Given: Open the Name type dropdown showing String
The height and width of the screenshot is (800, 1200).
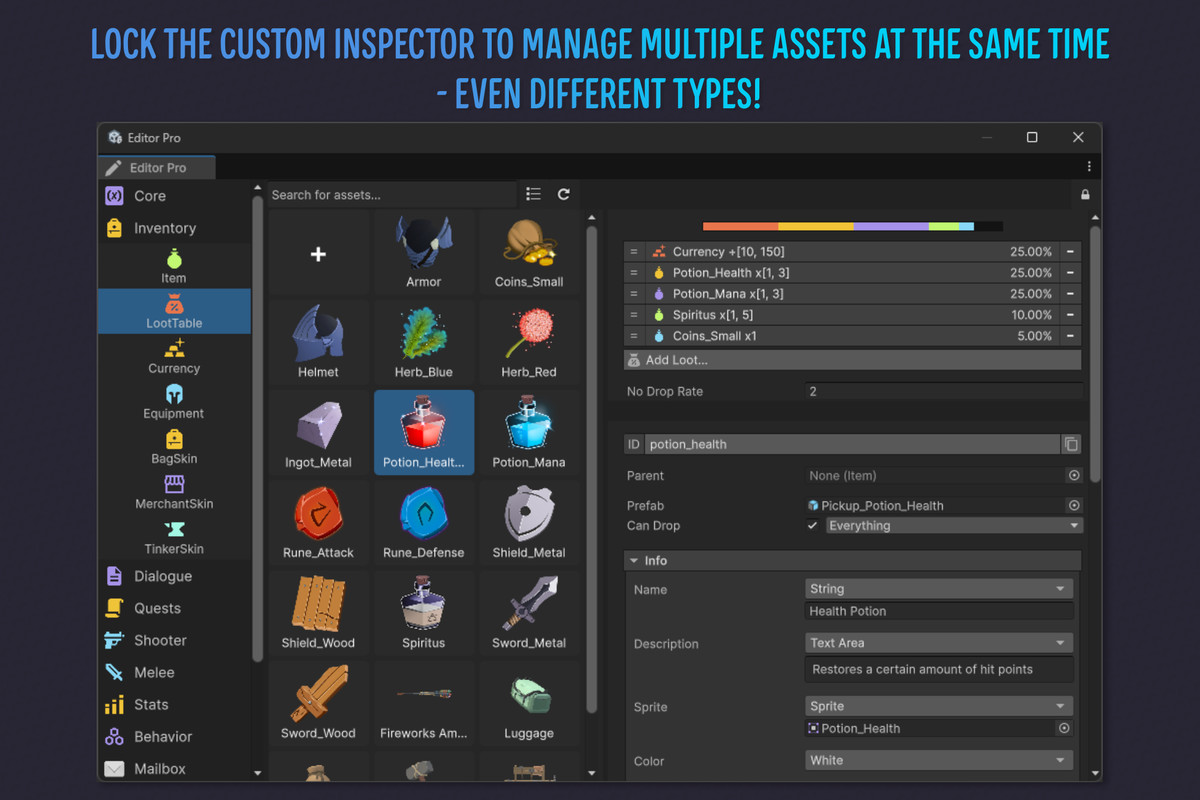Looking at the screenshot, I should click(x=938, y=589).
